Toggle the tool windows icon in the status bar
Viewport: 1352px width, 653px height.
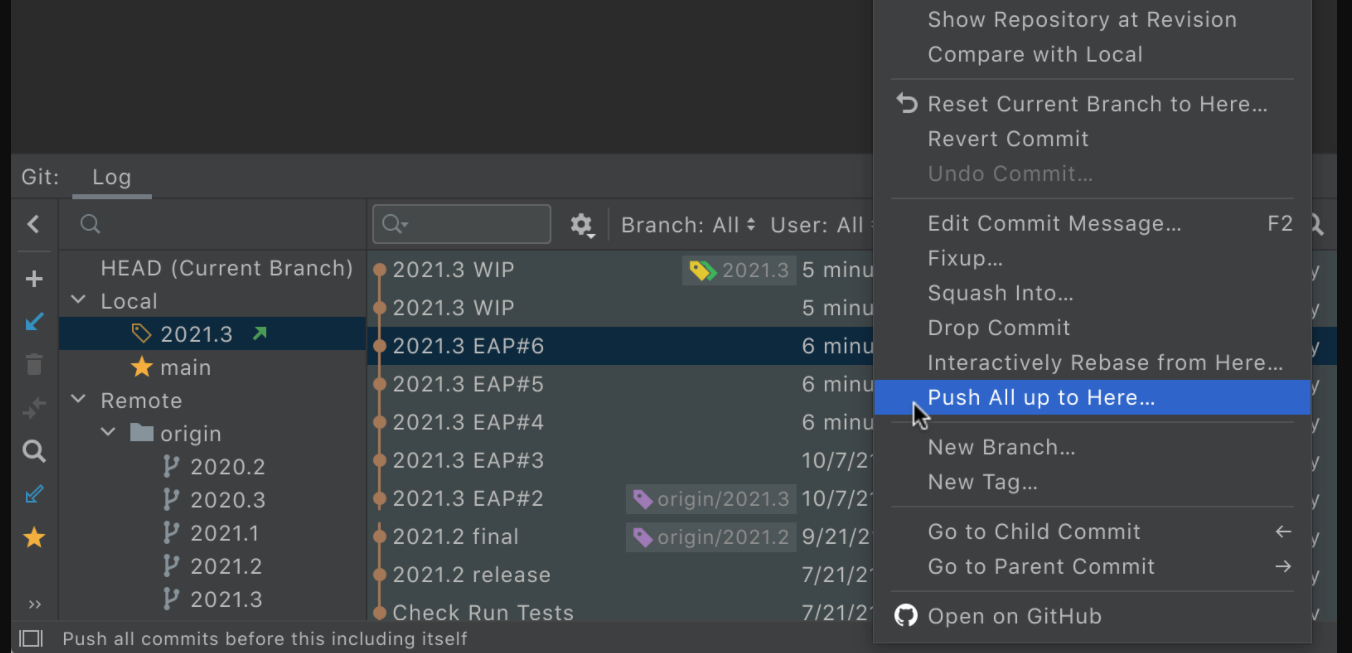point(31,638)
